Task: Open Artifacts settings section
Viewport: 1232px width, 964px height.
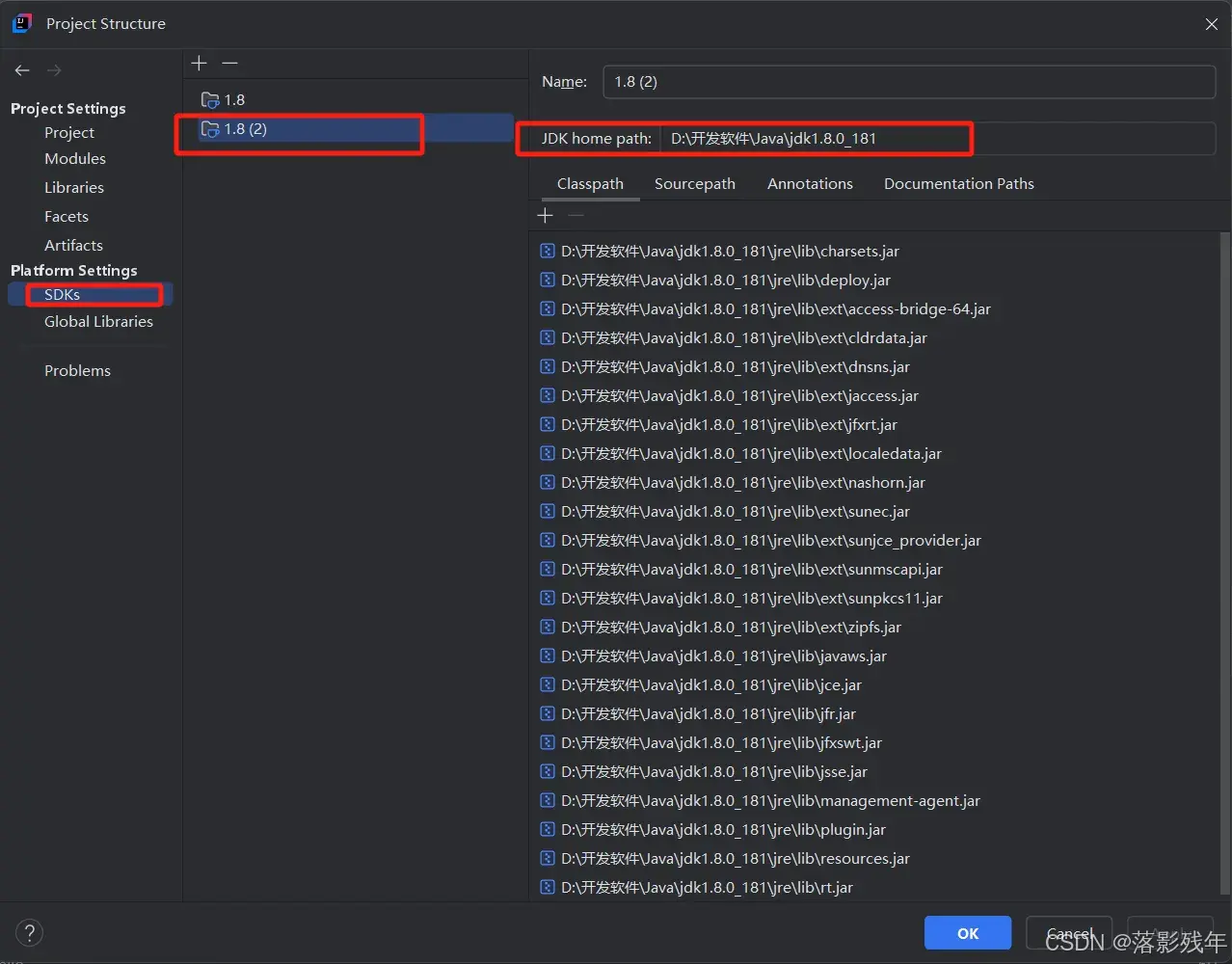Action: coord(73,246)
